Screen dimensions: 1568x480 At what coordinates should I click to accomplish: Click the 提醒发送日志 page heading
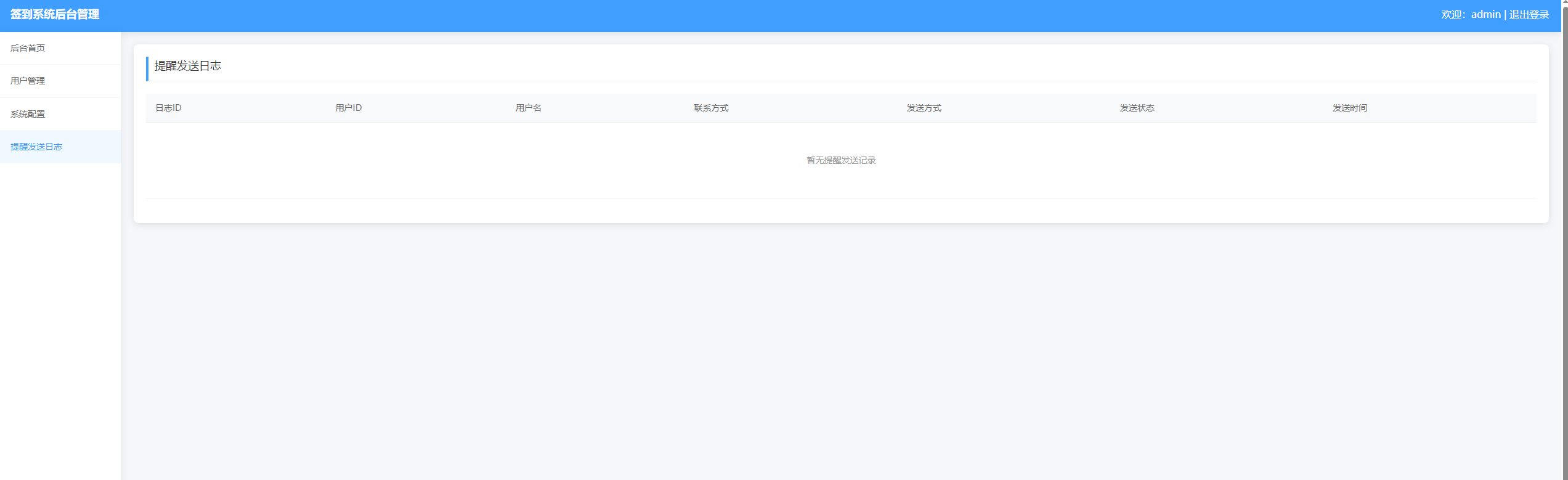pyautogui.click(x=188, y=66)
